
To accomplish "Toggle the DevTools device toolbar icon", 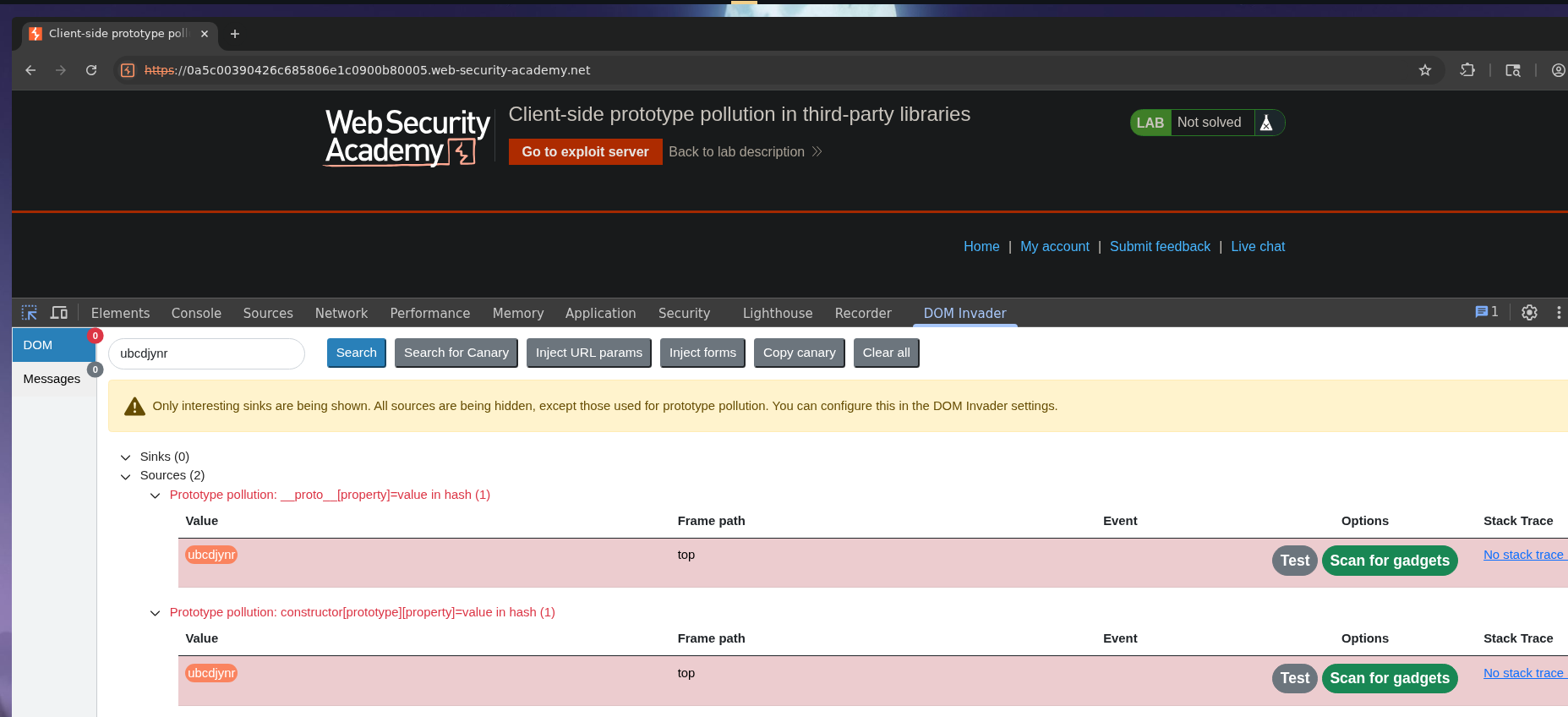I will point(59,313).
